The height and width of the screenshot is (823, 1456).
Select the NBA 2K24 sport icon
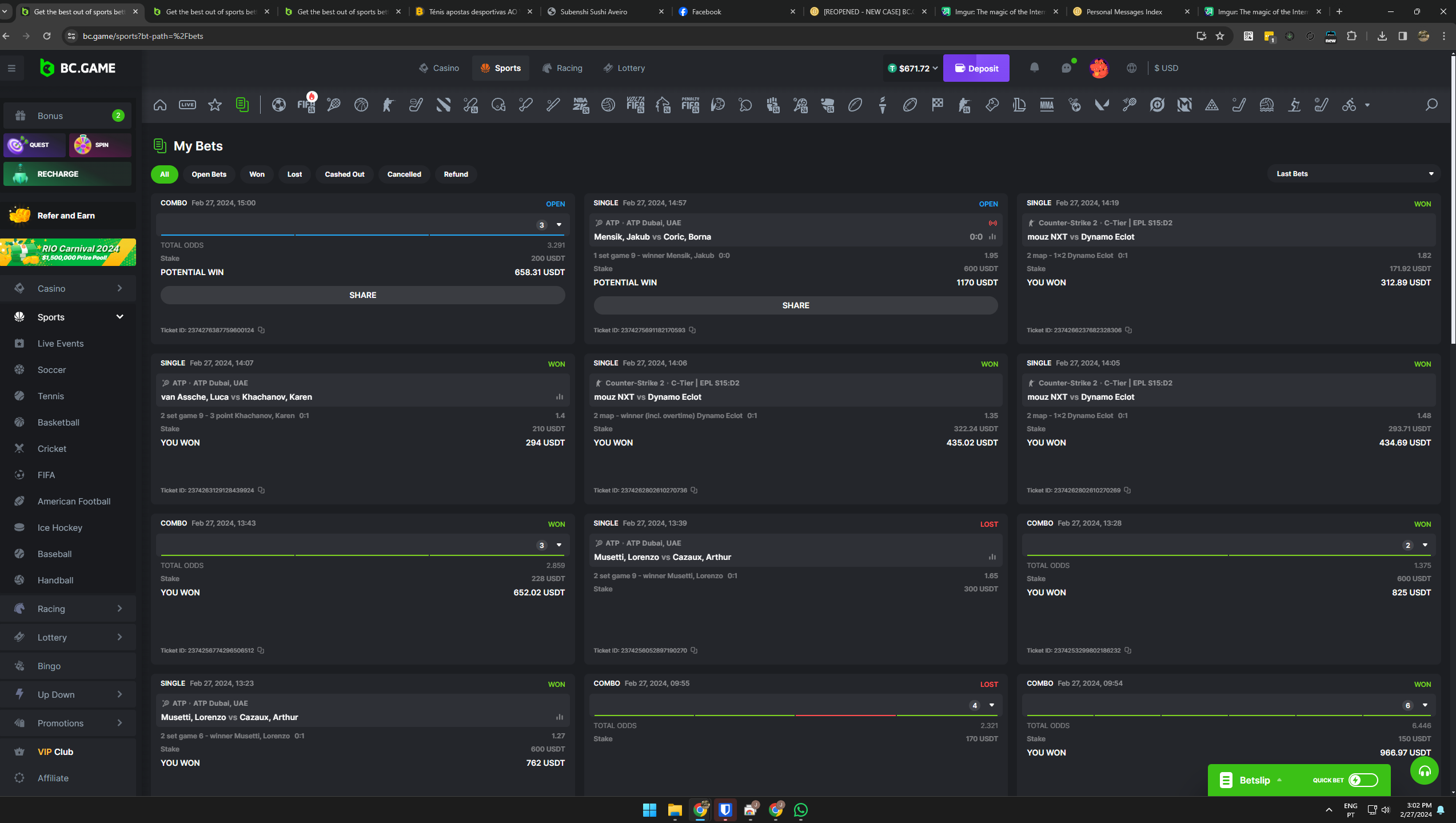point(581,105)
